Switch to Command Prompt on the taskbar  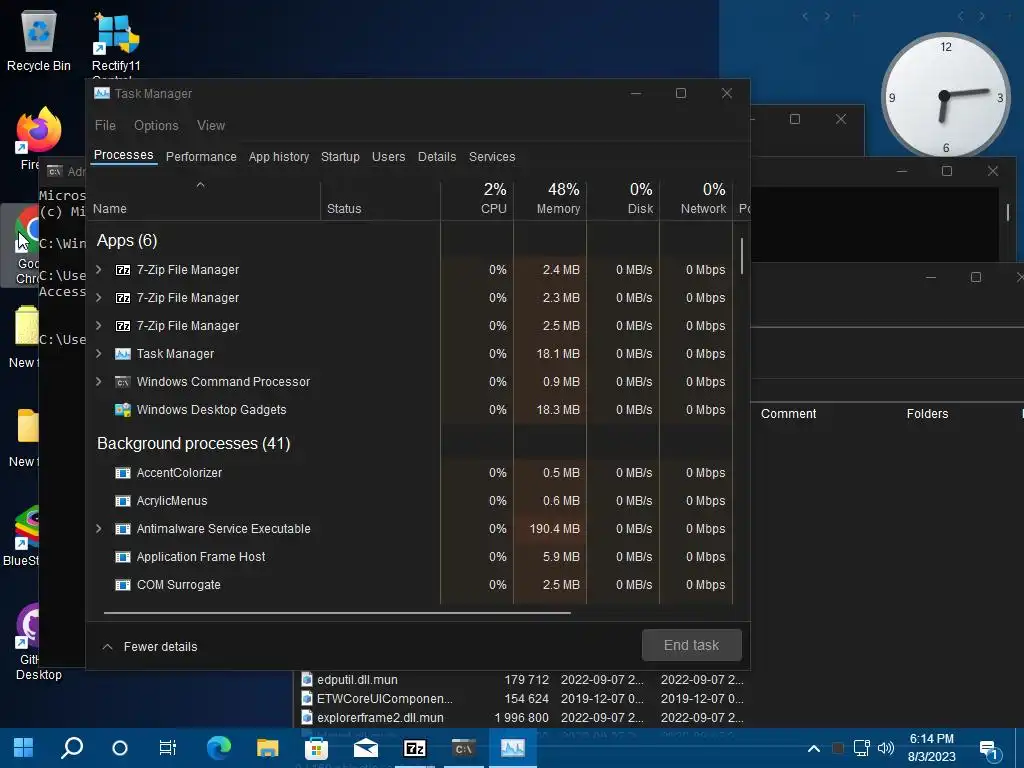click(464, 748)
